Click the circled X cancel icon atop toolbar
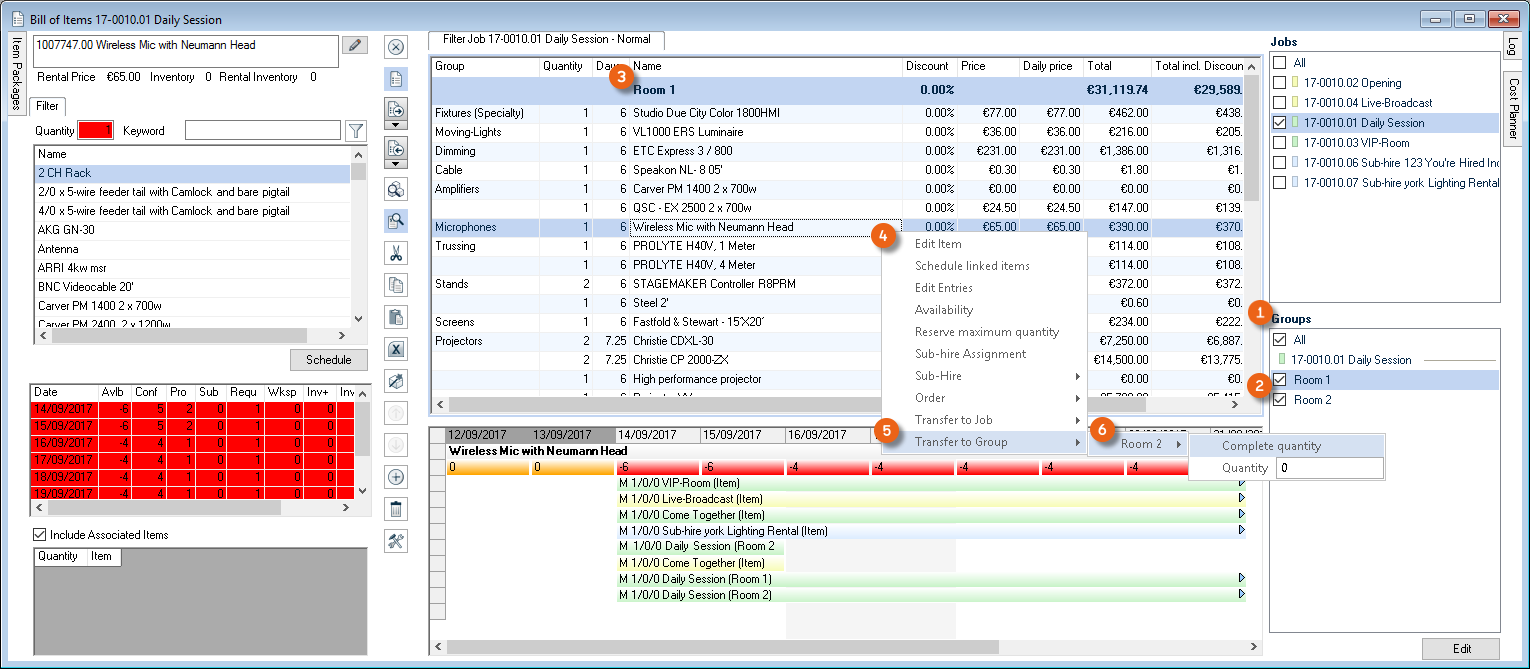Viewport: 1530px width, 669px height. pos(395,47)
